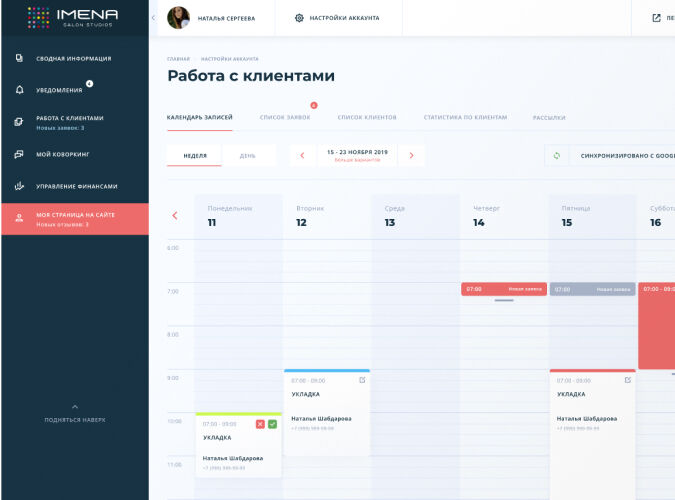Image resolution: width=675 pixels, height=500 pixels.
Task: Click the notifications bell icon
Action: pos(19,90)
